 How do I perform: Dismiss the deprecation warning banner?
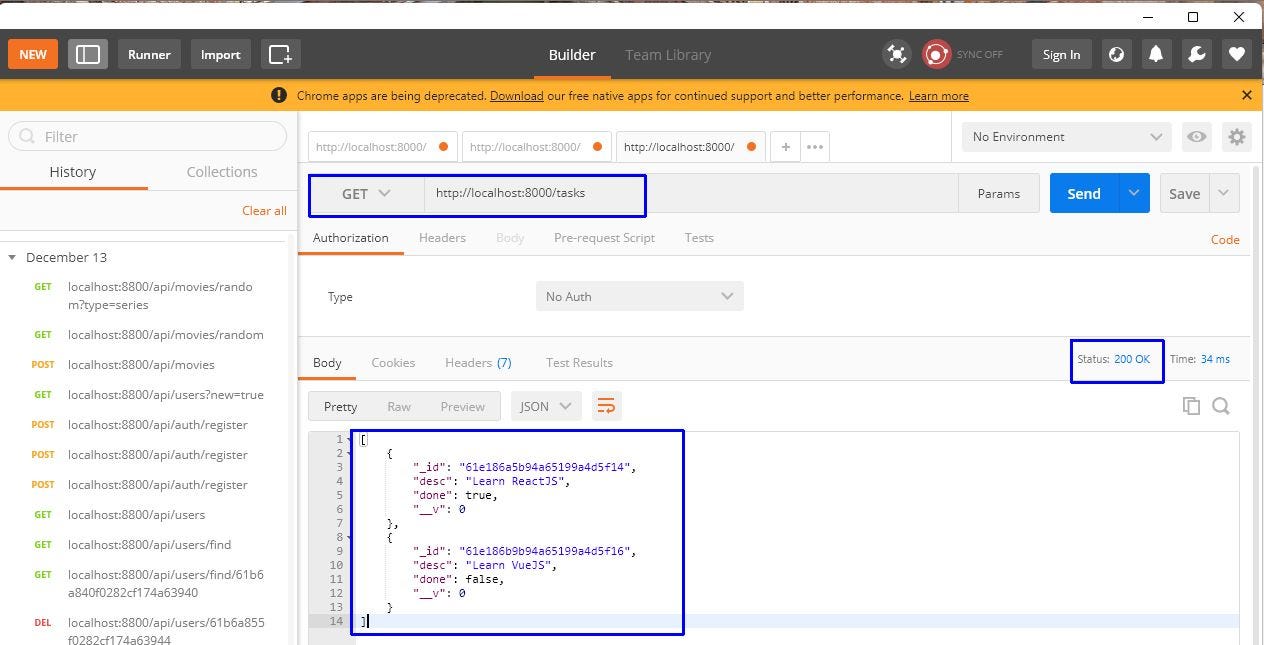[1246, 95]
